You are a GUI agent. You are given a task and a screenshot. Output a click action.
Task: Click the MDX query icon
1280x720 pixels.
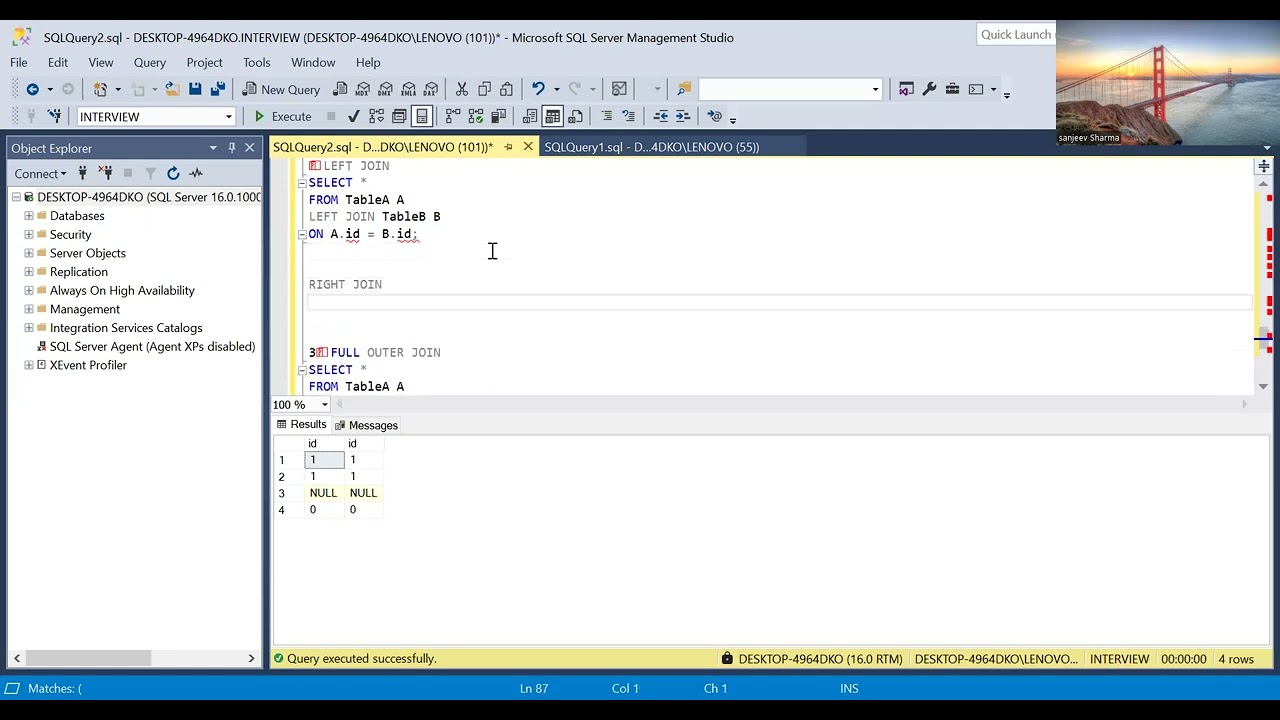(363, 89)
